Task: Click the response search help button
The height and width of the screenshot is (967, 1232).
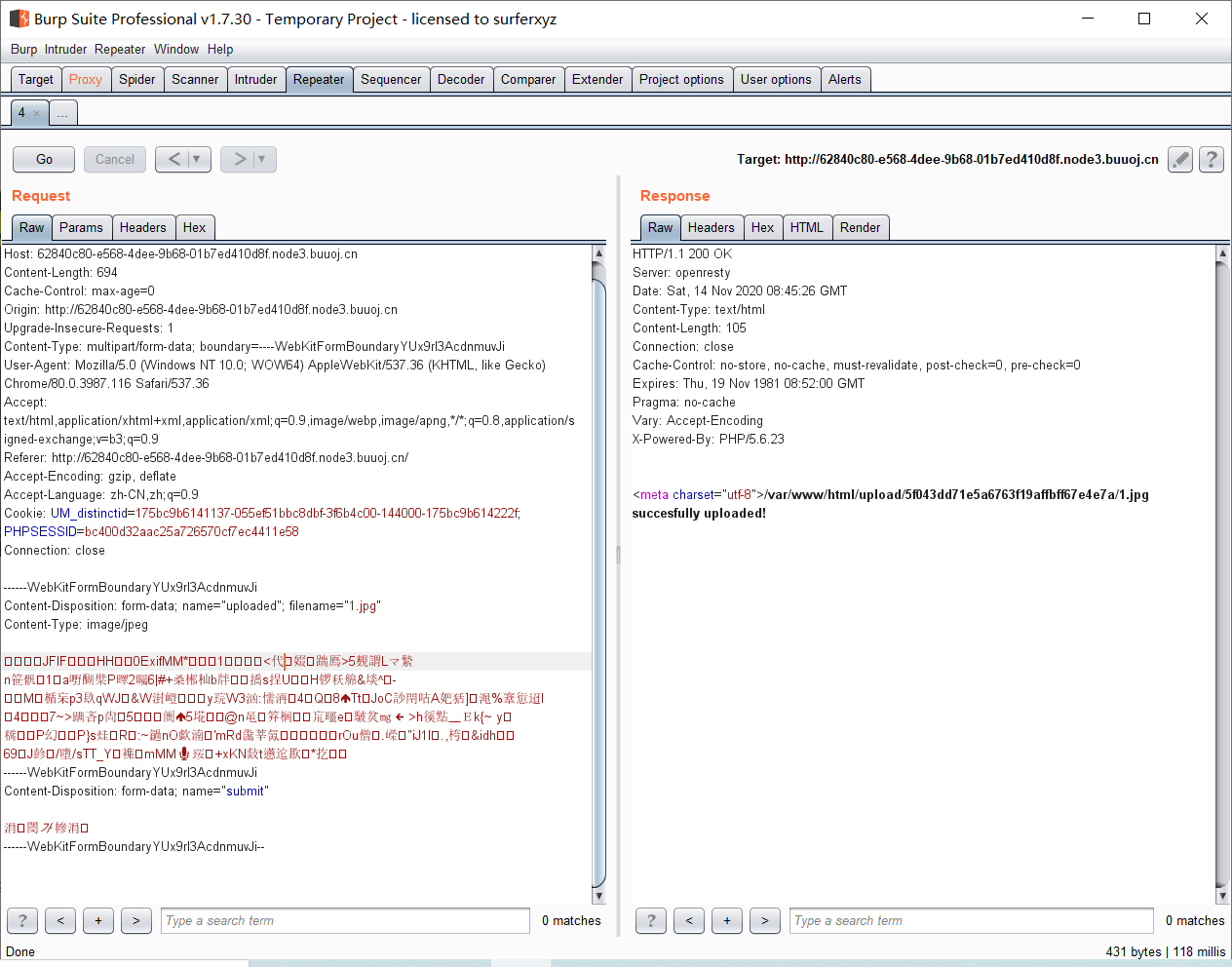Action: coord(651,920)
